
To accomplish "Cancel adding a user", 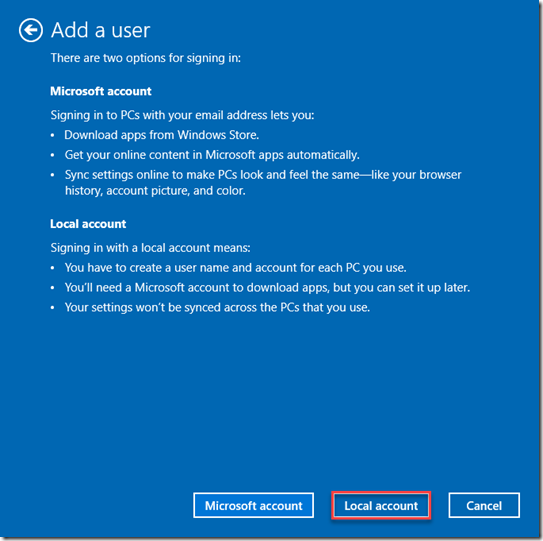I will point(484,505).
